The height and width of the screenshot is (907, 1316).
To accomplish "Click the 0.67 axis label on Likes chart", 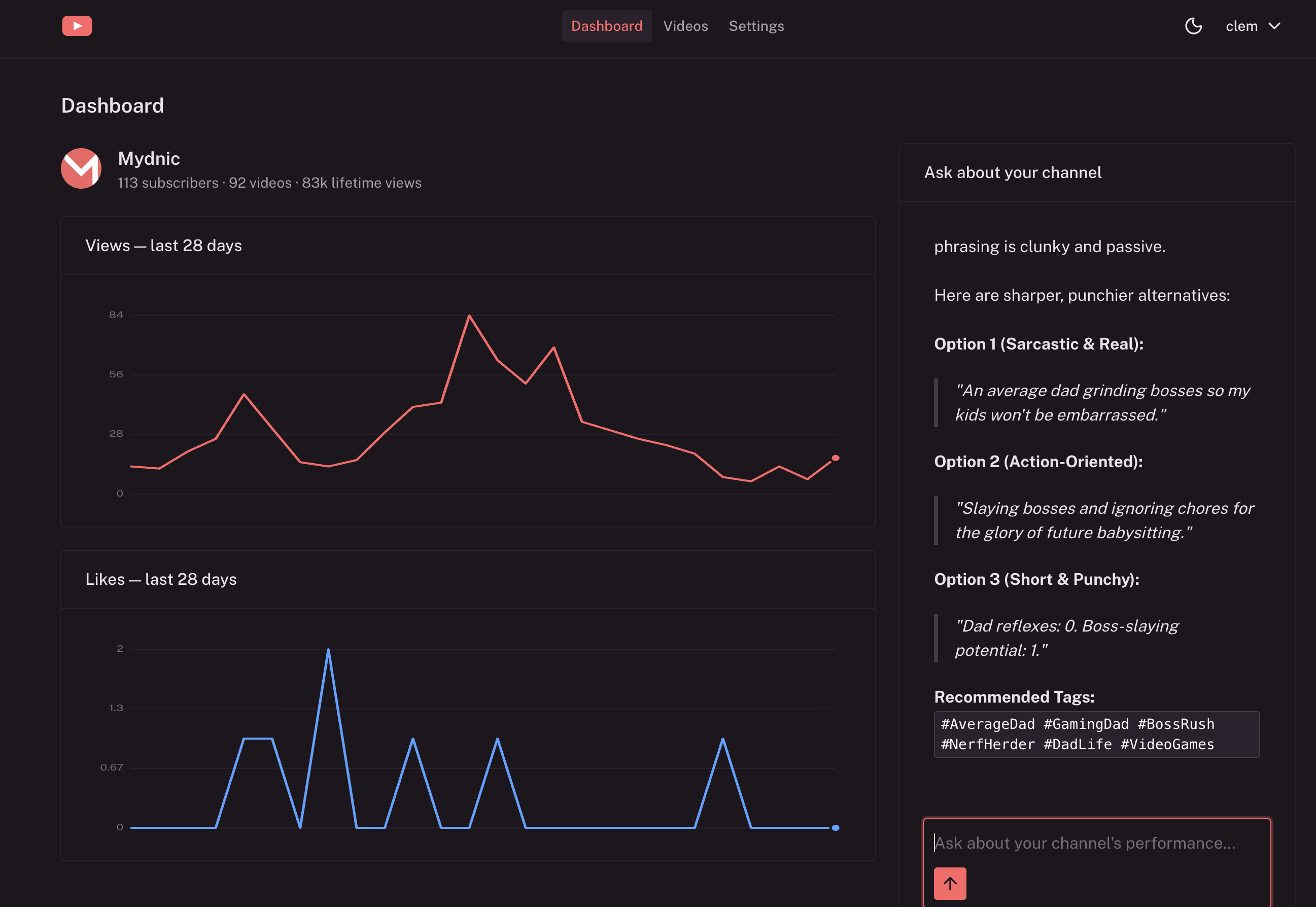I will pos(112,767).
